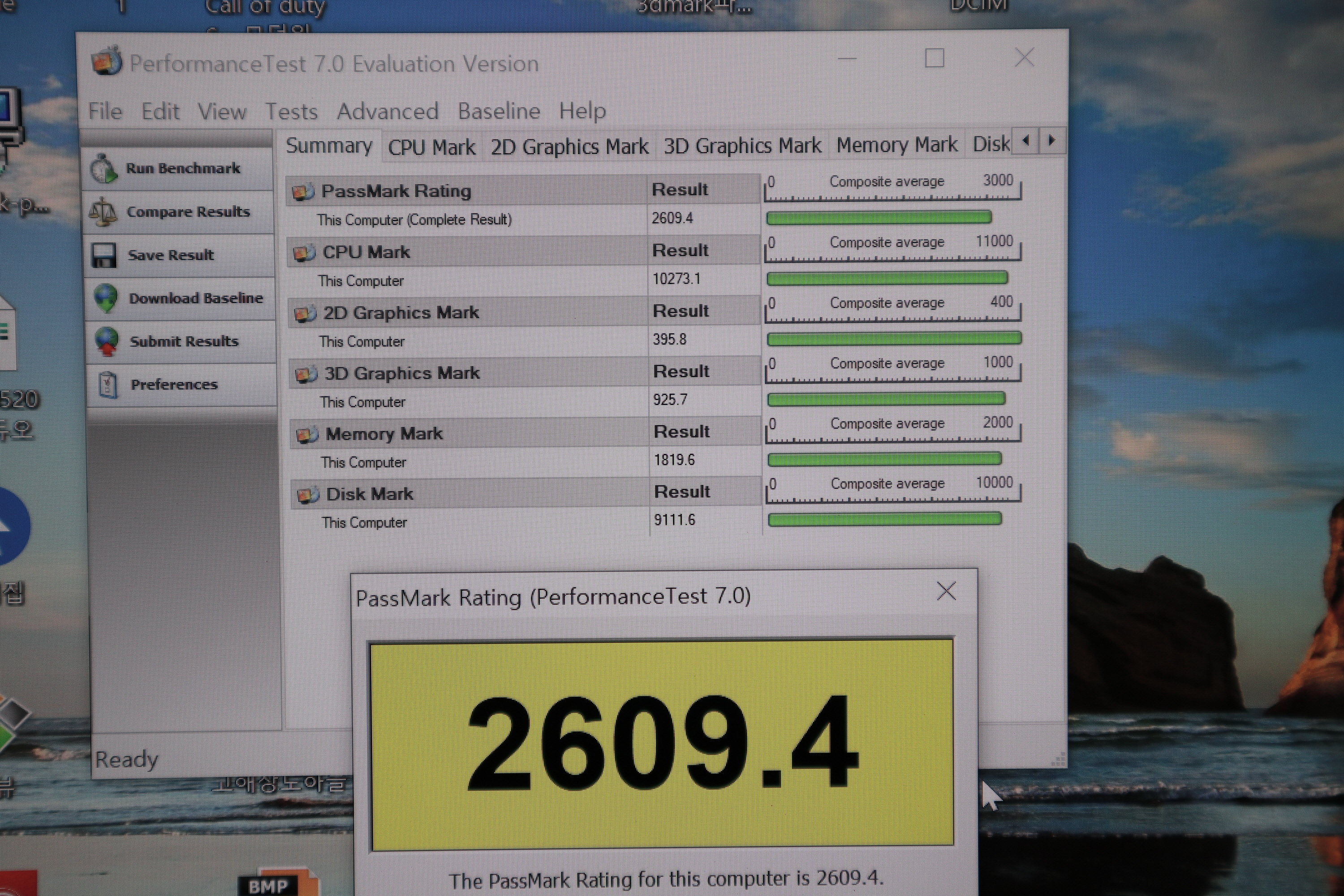
Task: Click the Run Benchmark stopwatch icon
Action: click(x=104, y=168)
